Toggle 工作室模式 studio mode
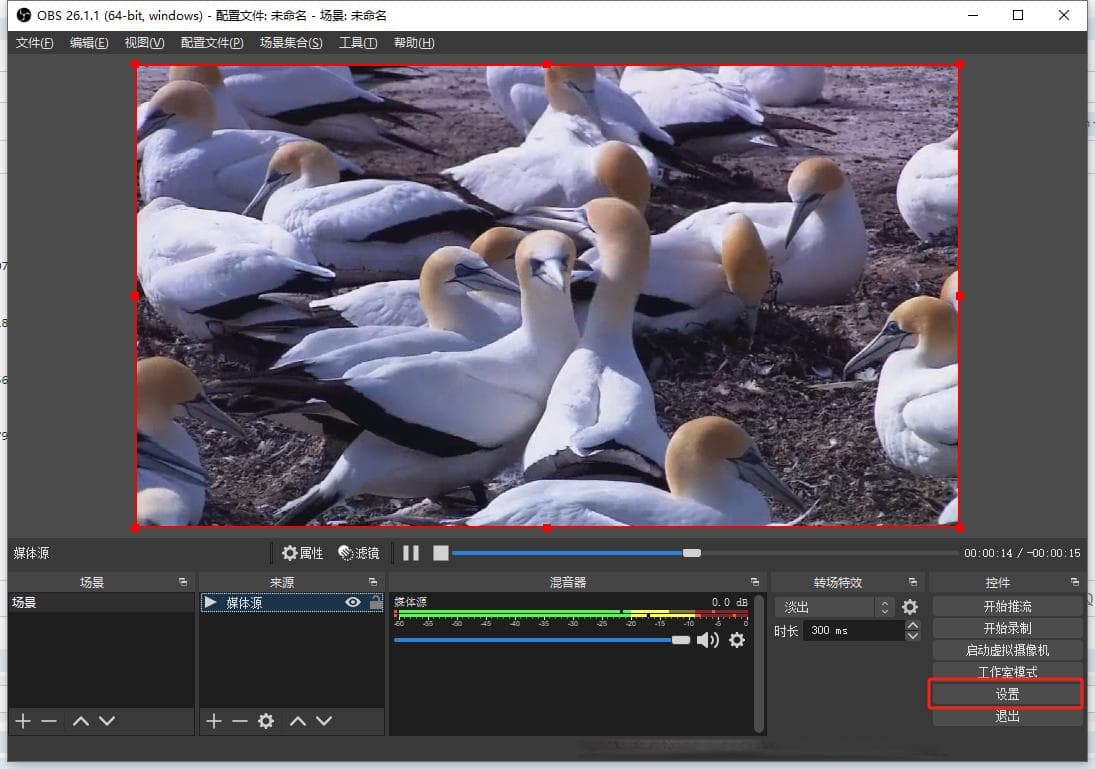Viewport: 1095px width, 769px height. 1007,672
